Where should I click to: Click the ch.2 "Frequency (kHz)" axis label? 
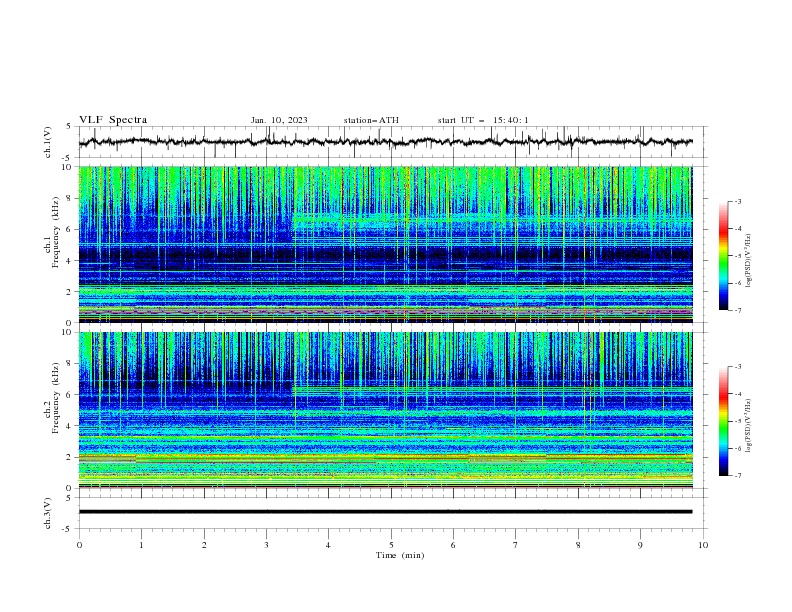(x=55, y=398)
